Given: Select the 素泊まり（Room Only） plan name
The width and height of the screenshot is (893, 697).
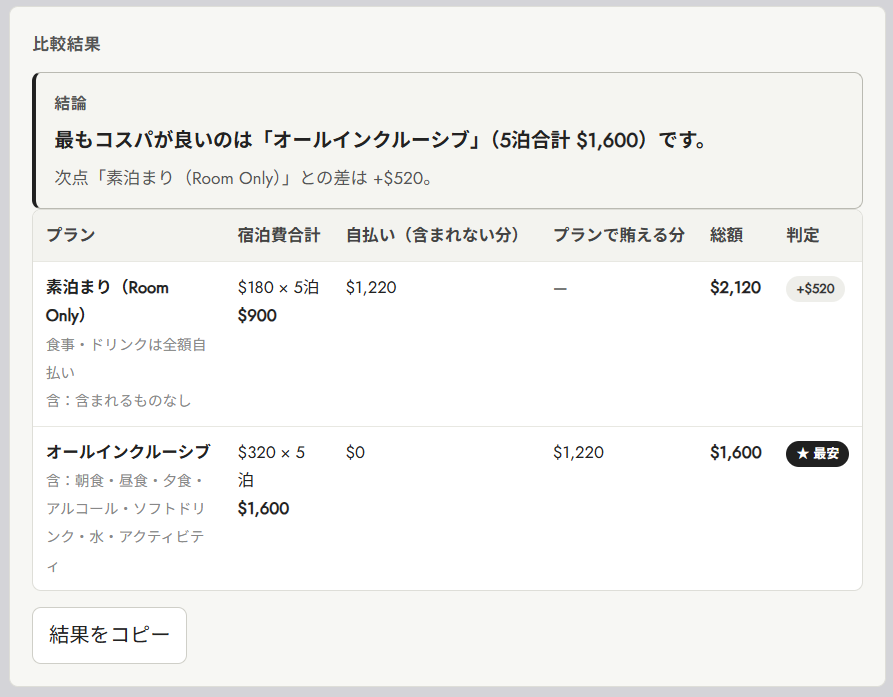Looking at the screenshot, I should tap(107, 301).
